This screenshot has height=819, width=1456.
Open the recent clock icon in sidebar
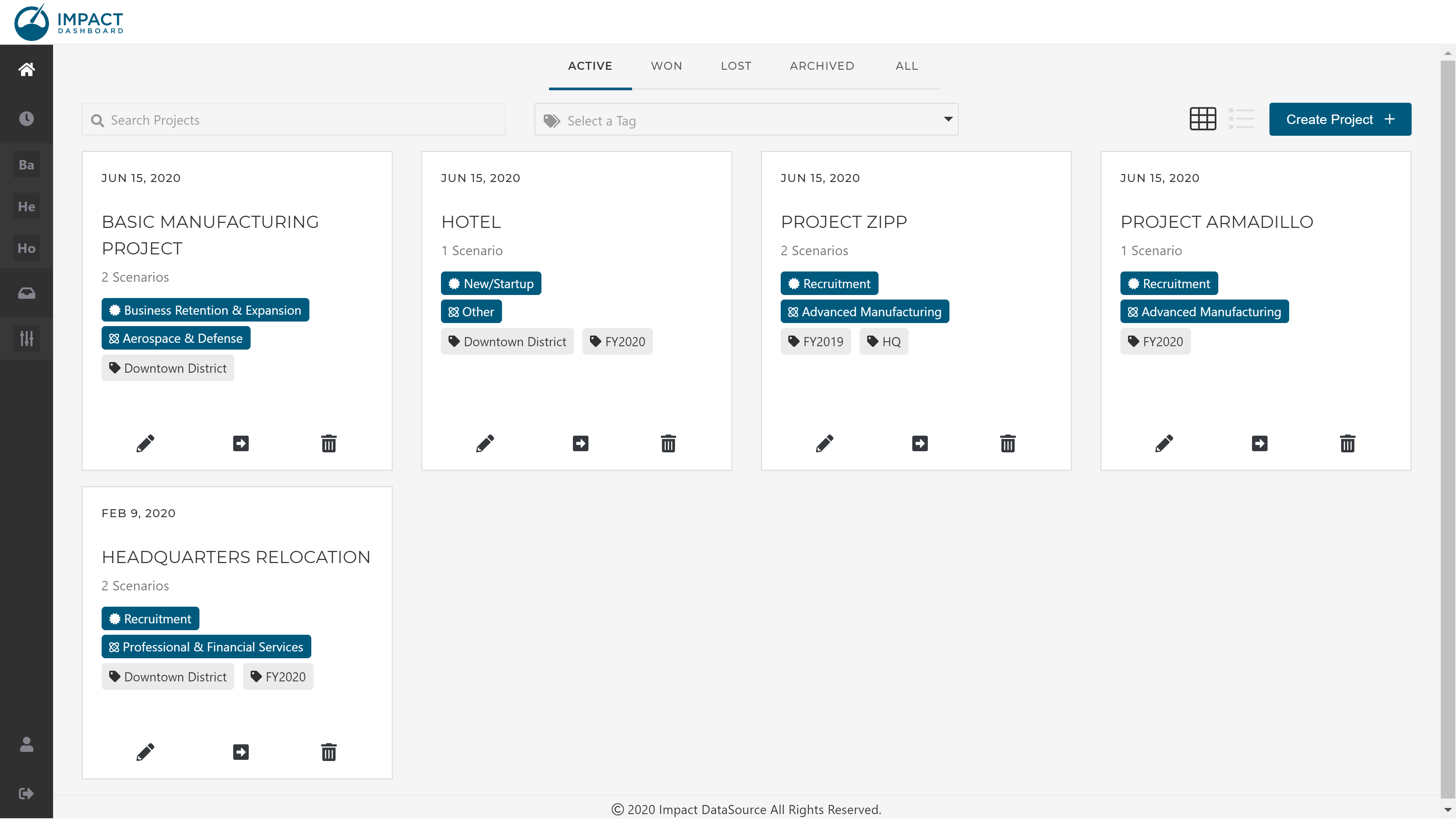27,119
